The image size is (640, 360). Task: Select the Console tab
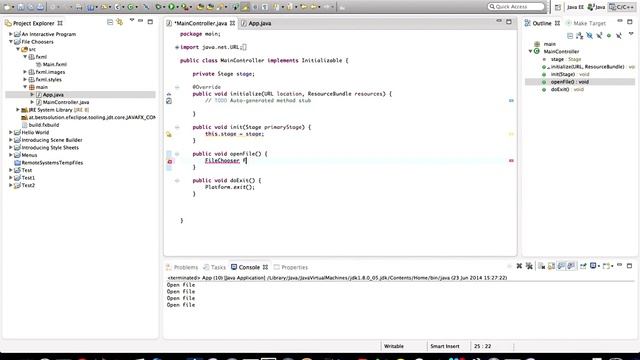tap(249, 267)
